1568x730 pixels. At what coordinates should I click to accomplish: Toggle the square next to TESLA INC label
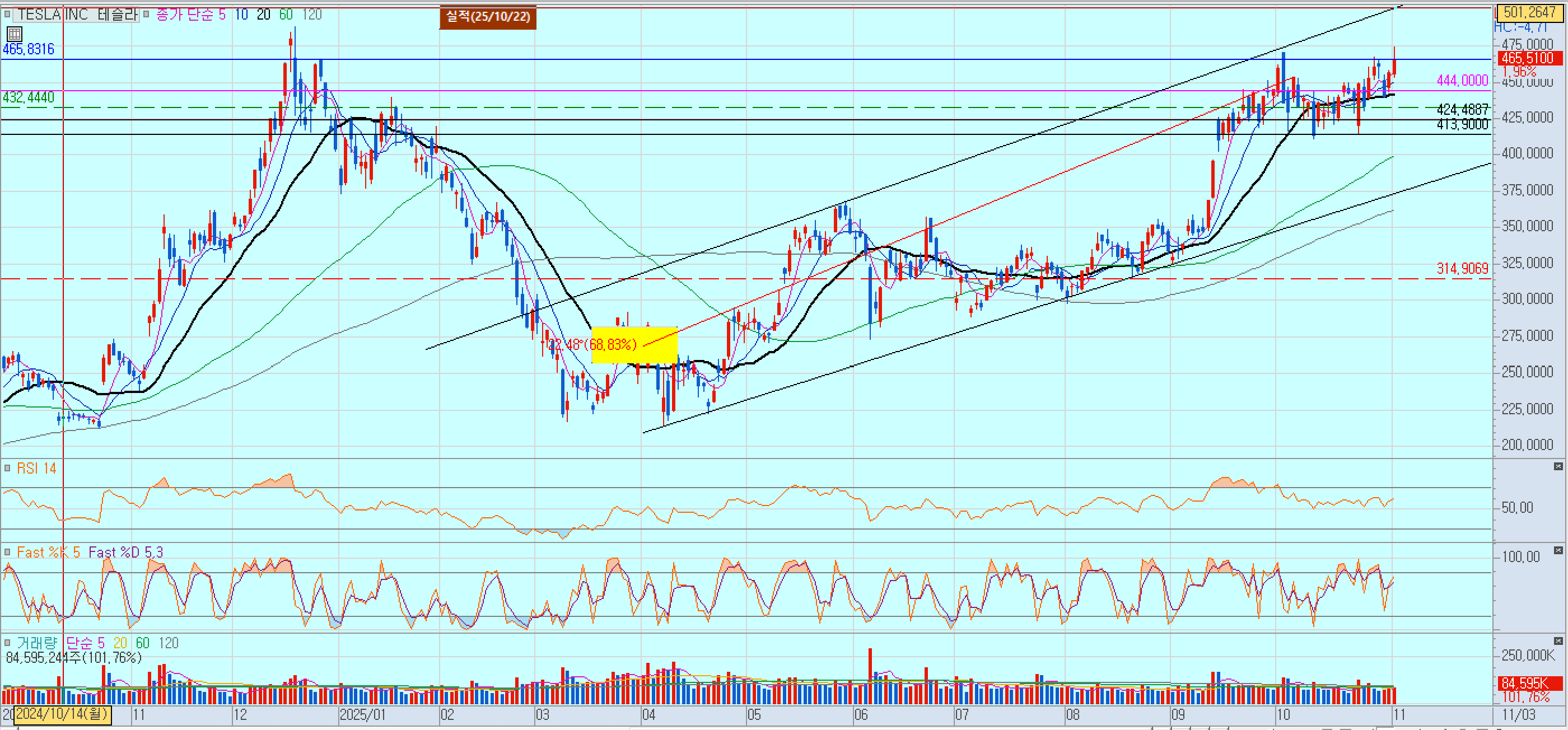click(7, 14)
